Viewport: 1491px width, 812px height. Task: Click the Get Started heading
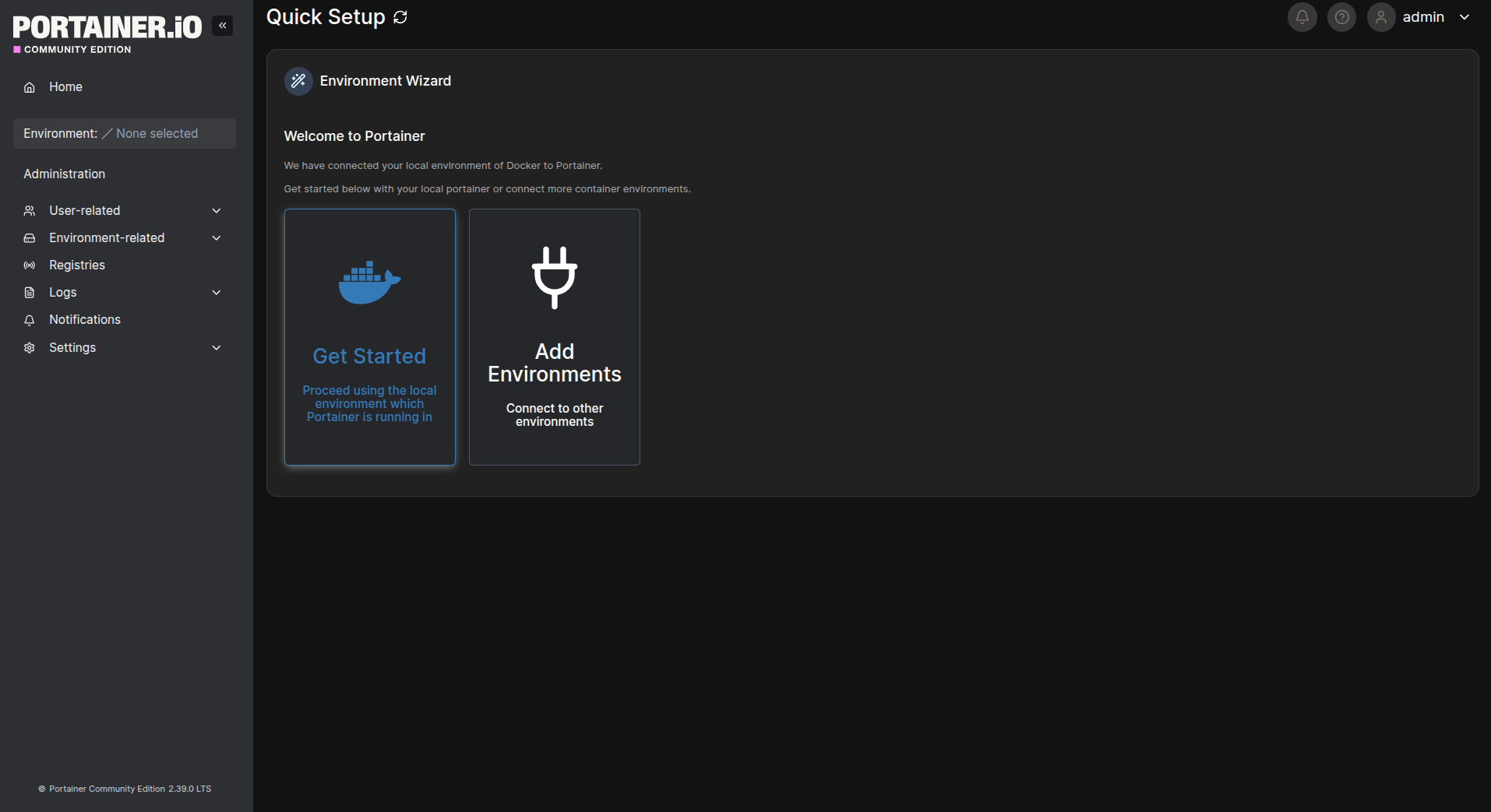point(369,356)
